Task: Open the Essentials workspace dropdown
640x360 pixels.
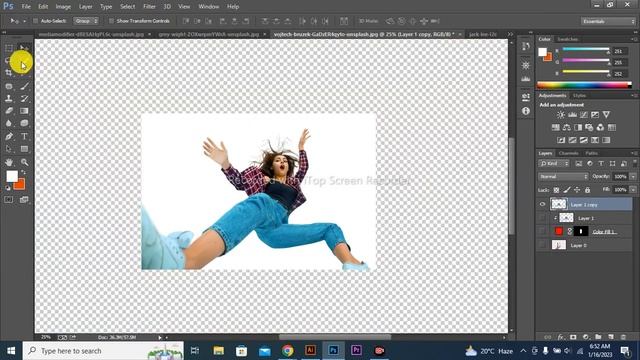Action: click(608, 21)
